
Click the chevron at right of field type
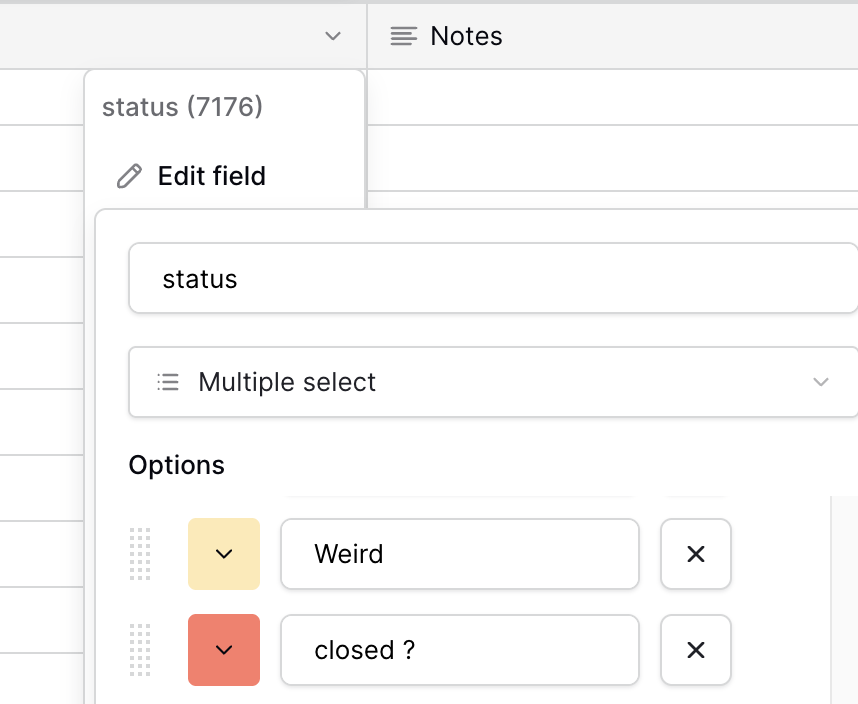tap(821, 382)
